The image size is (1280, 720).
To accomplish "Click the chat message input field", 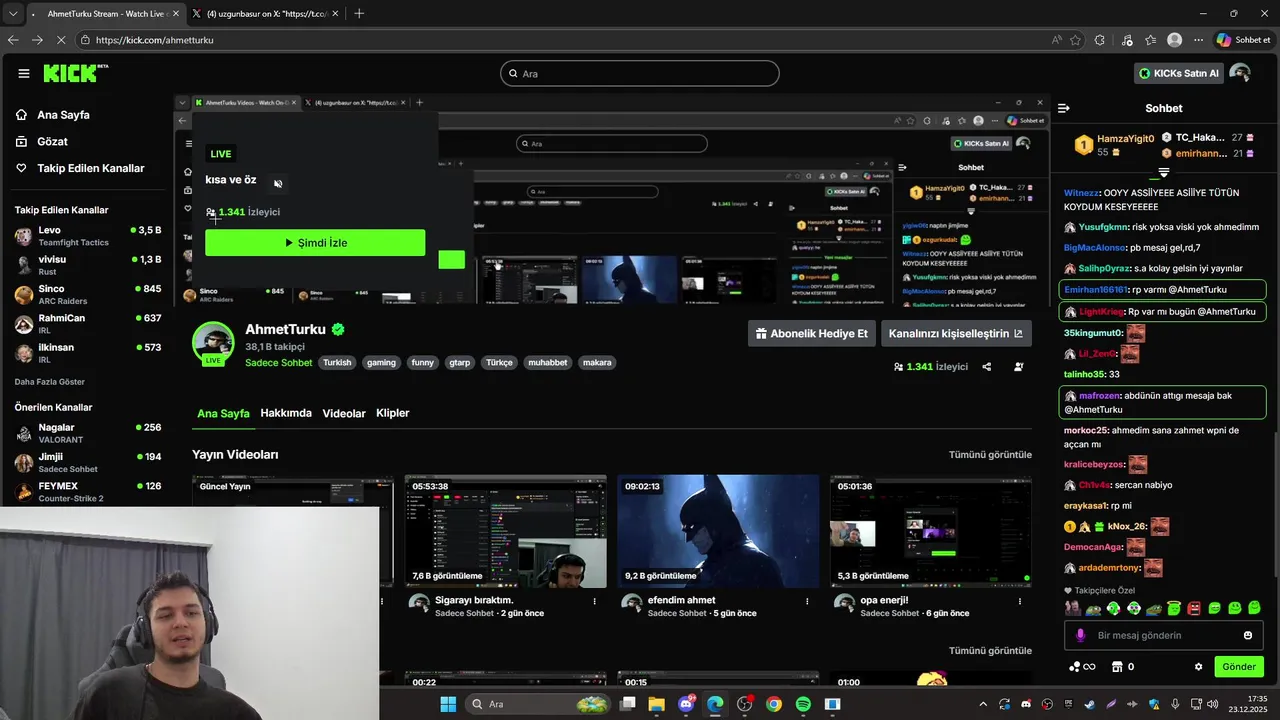I will [x=1164, y=635].
